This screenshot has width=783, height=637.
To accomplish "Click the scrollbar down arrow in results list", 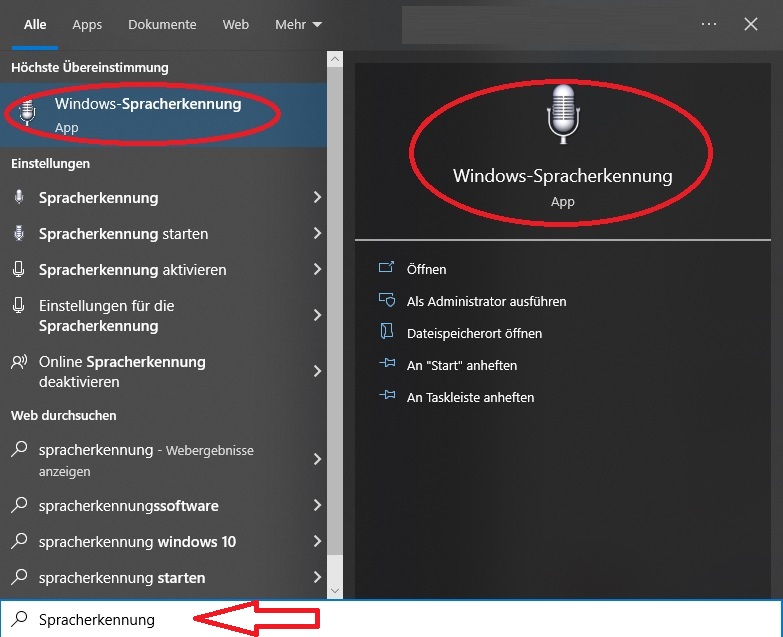I will (335, 591).
